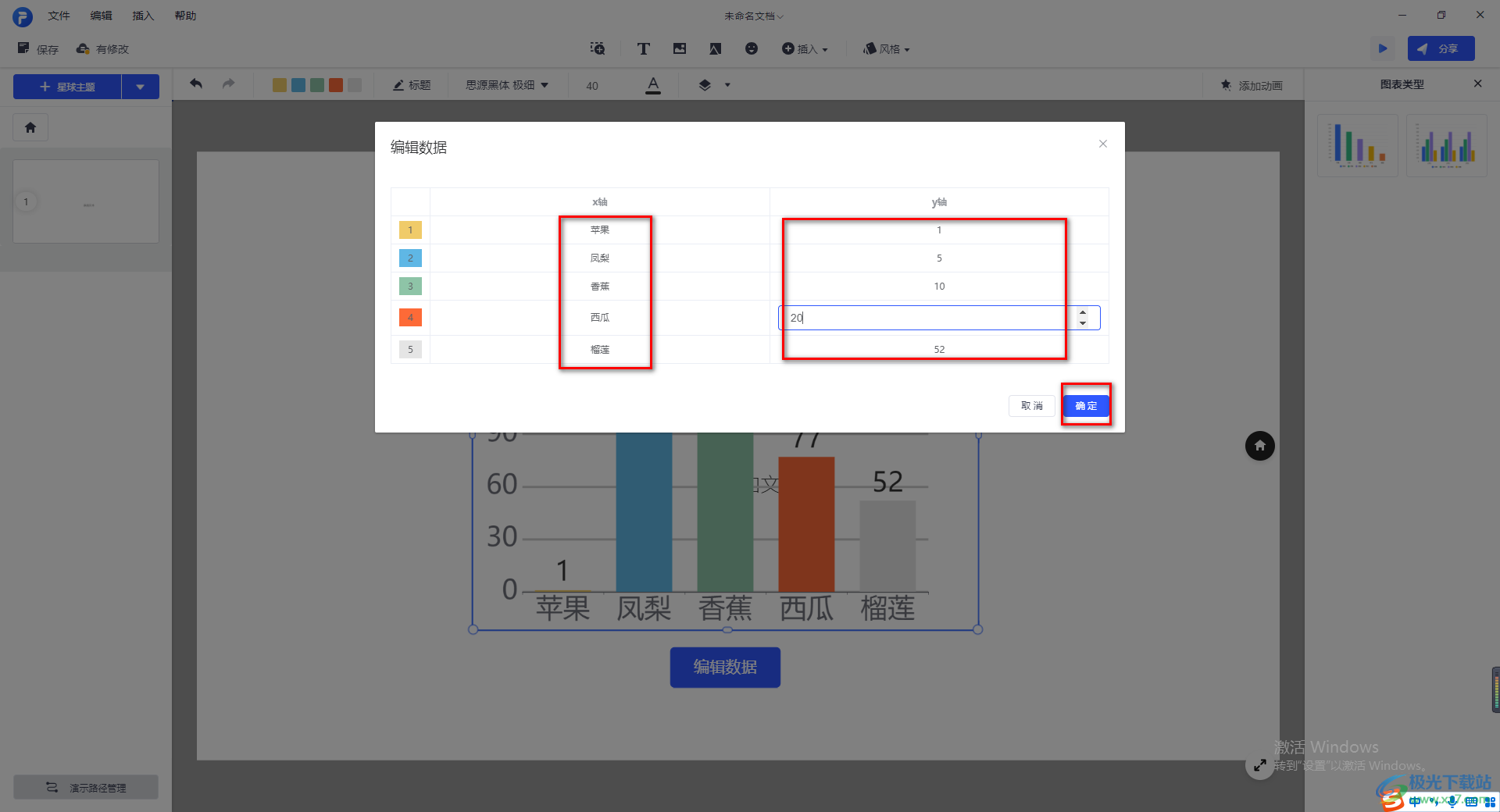Select the x-axis cell 香蕉

[600, 287]
